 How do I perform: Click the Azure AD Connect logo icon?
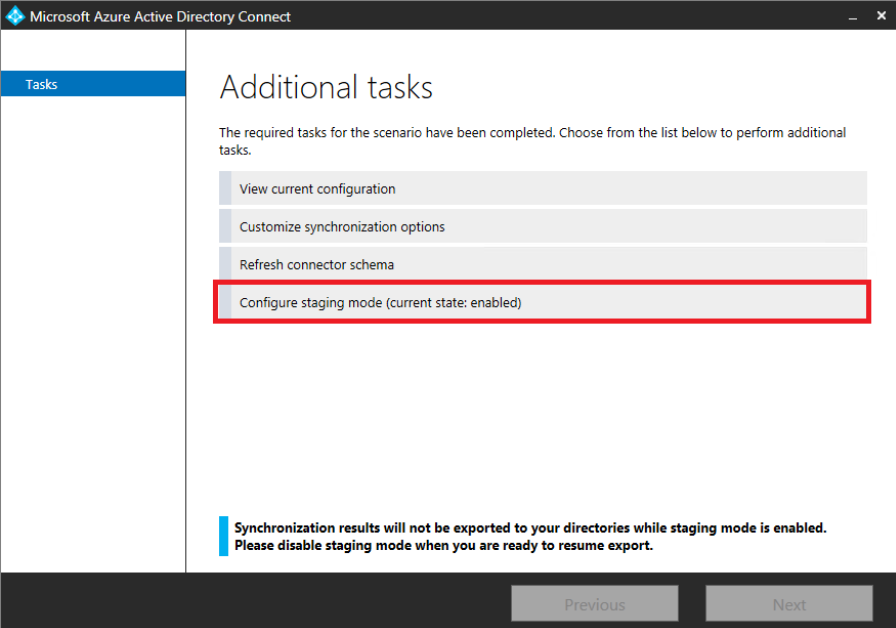[15, 16]
